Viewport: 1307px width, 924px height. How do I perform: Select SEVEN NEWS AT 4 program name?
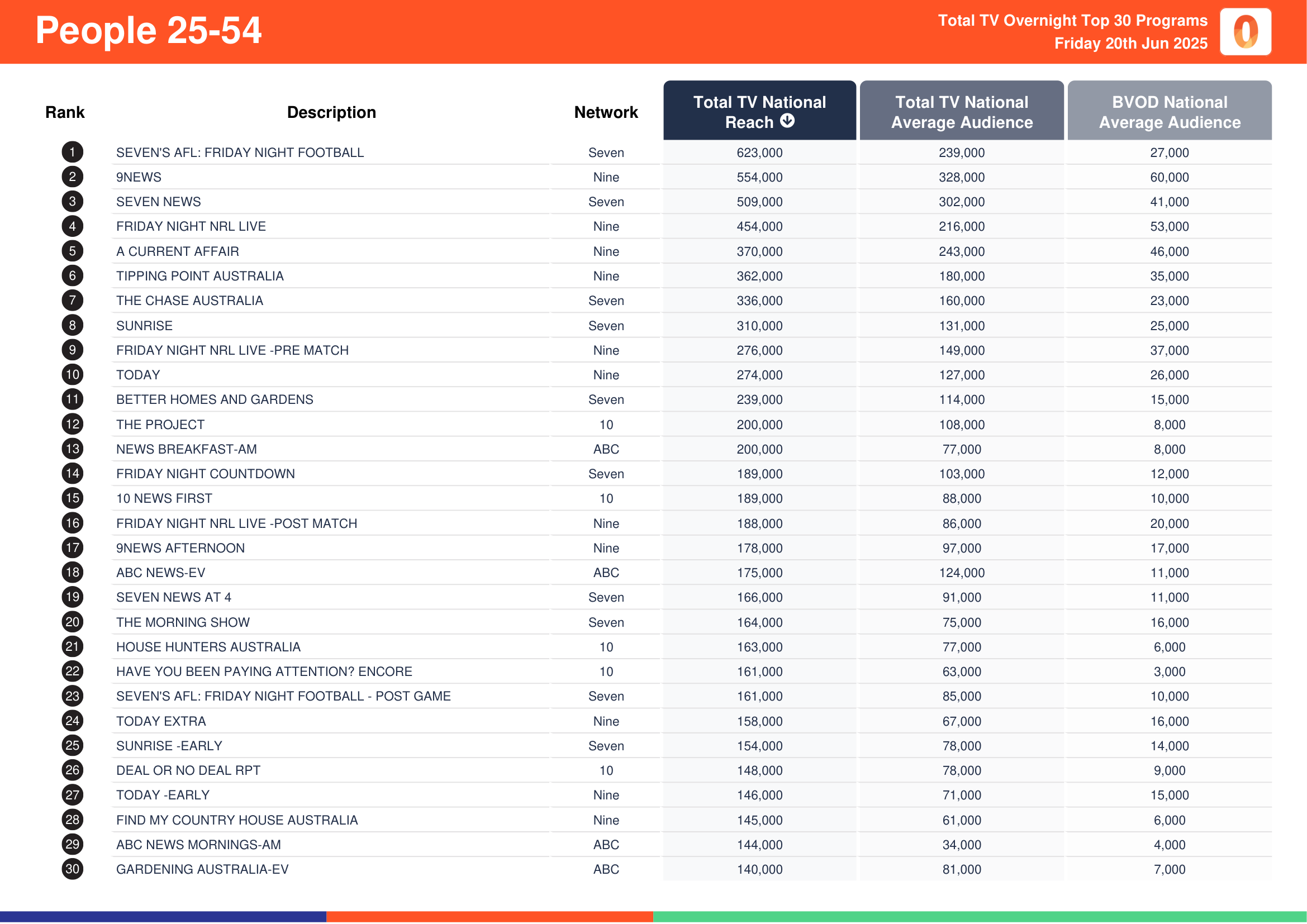174,597
